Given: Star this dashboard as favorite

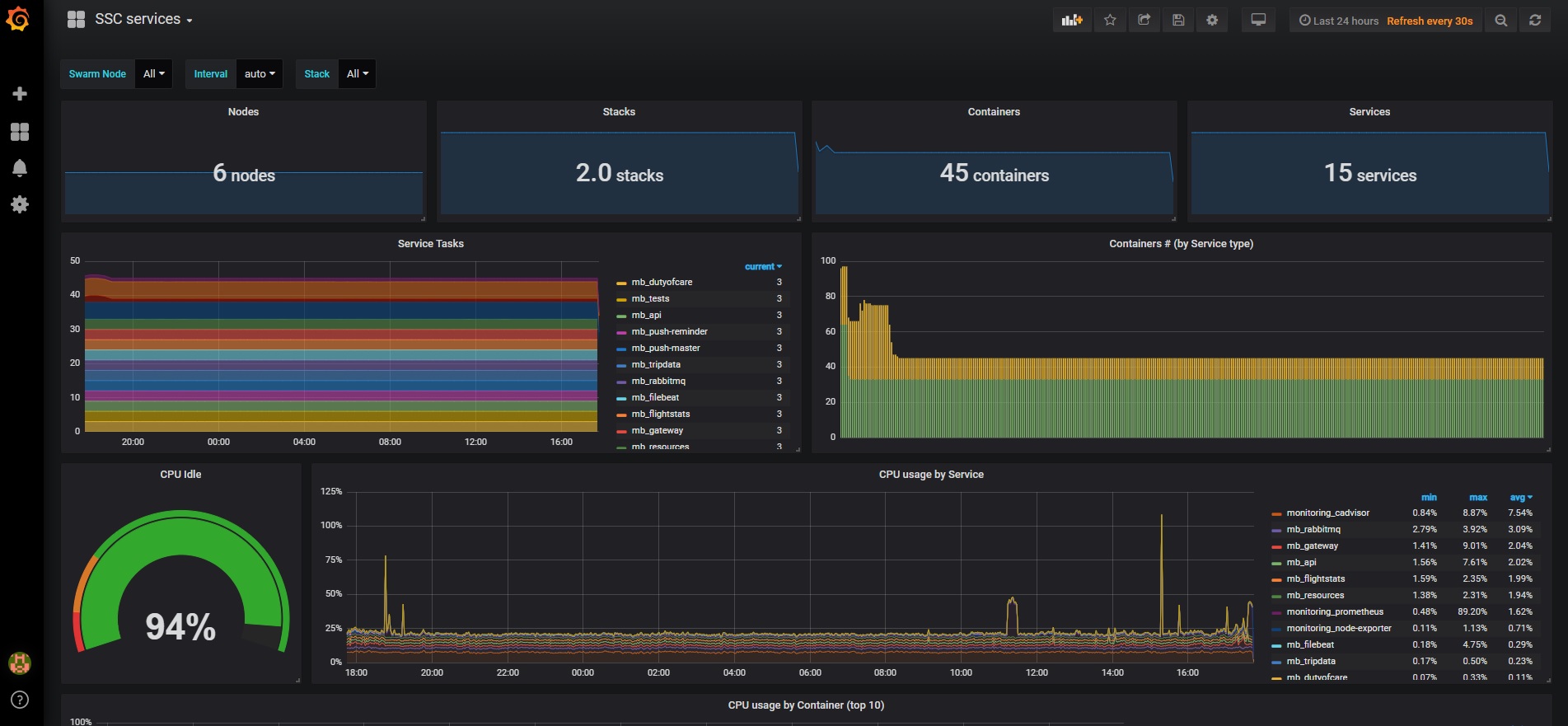Looking at the screenshot, I should [1110, 21].
